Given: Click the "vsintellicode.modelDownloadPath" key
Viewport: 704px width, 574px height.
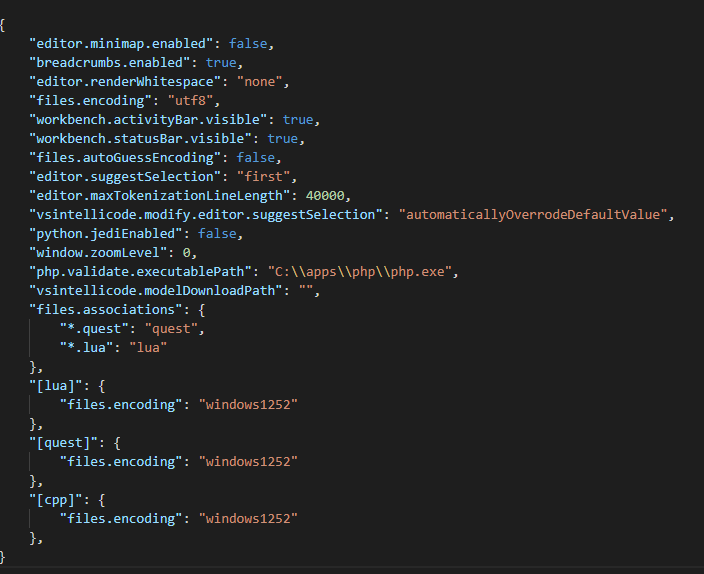Looking at the screenshot, I should click(x=158, y=290).
